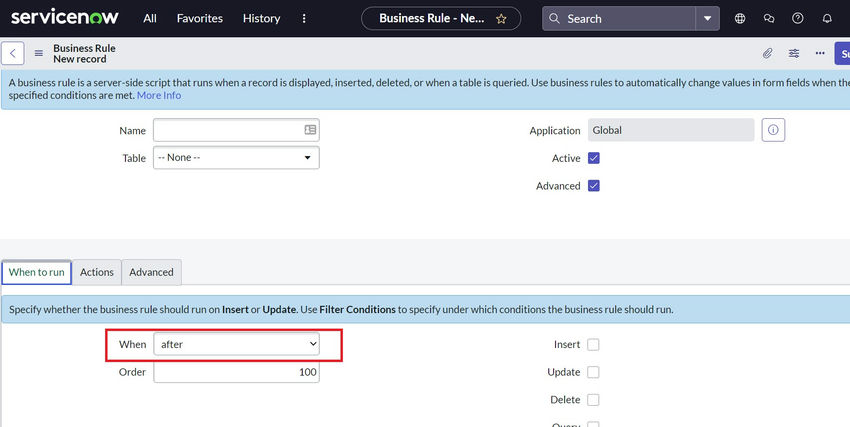Expand the search options dropdown arrow
This screenshot has width=850, height=427.
(709, 18)
